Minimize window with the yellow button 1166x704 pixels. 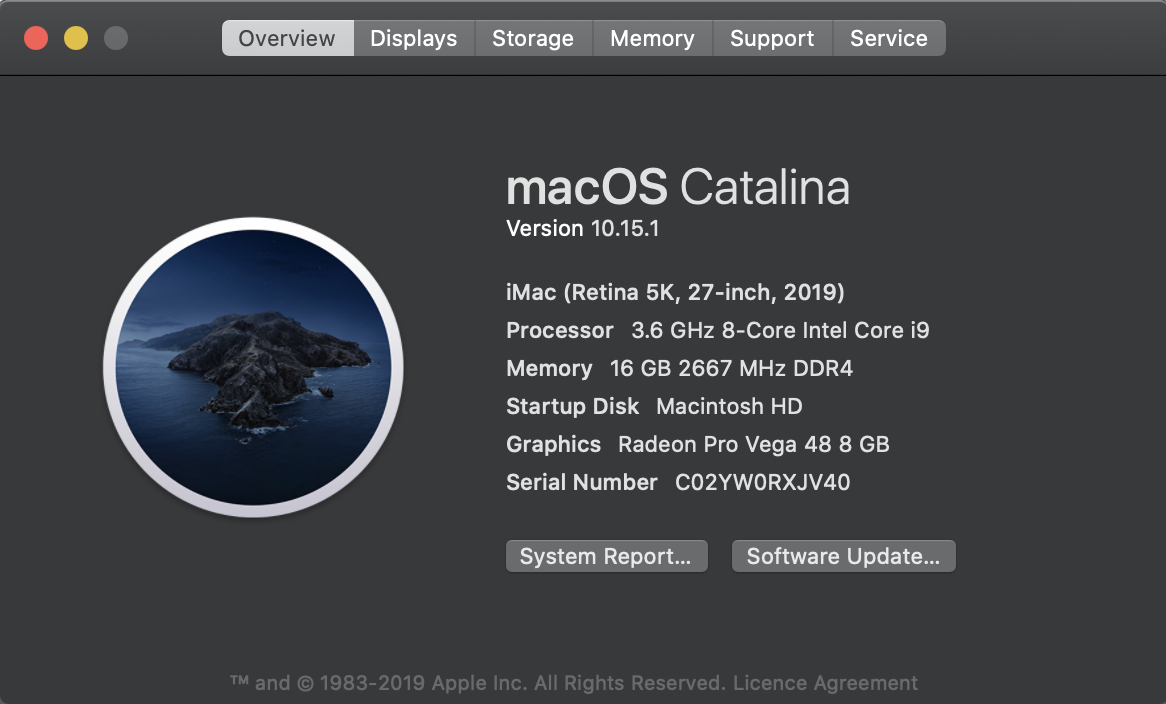coord(76,39)
